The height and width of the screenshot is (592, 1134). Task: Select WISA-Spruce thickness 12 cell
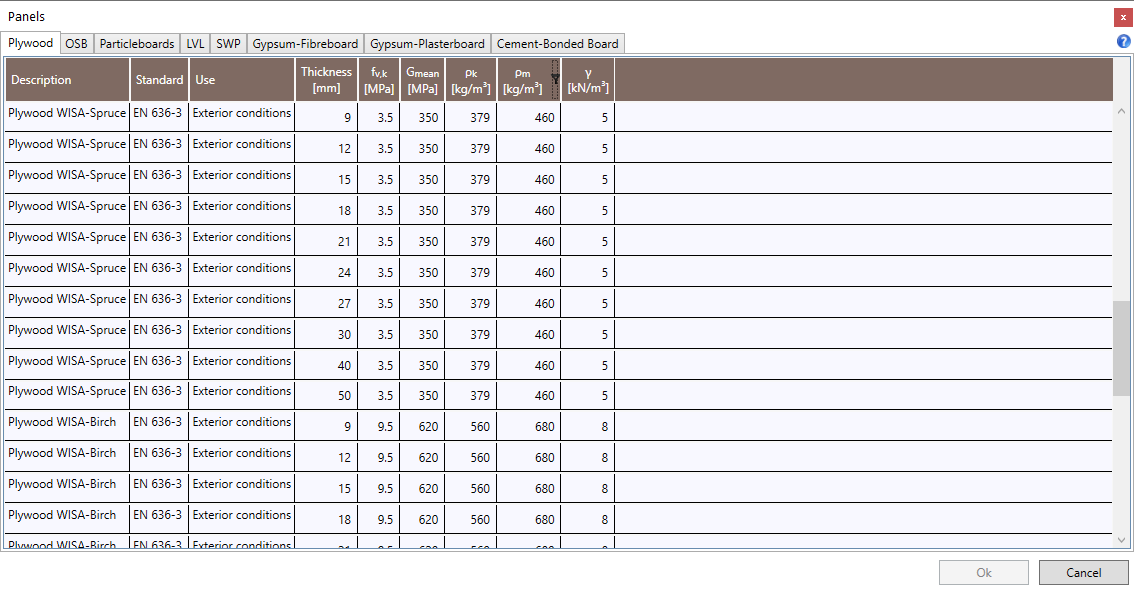pos(326,148)
